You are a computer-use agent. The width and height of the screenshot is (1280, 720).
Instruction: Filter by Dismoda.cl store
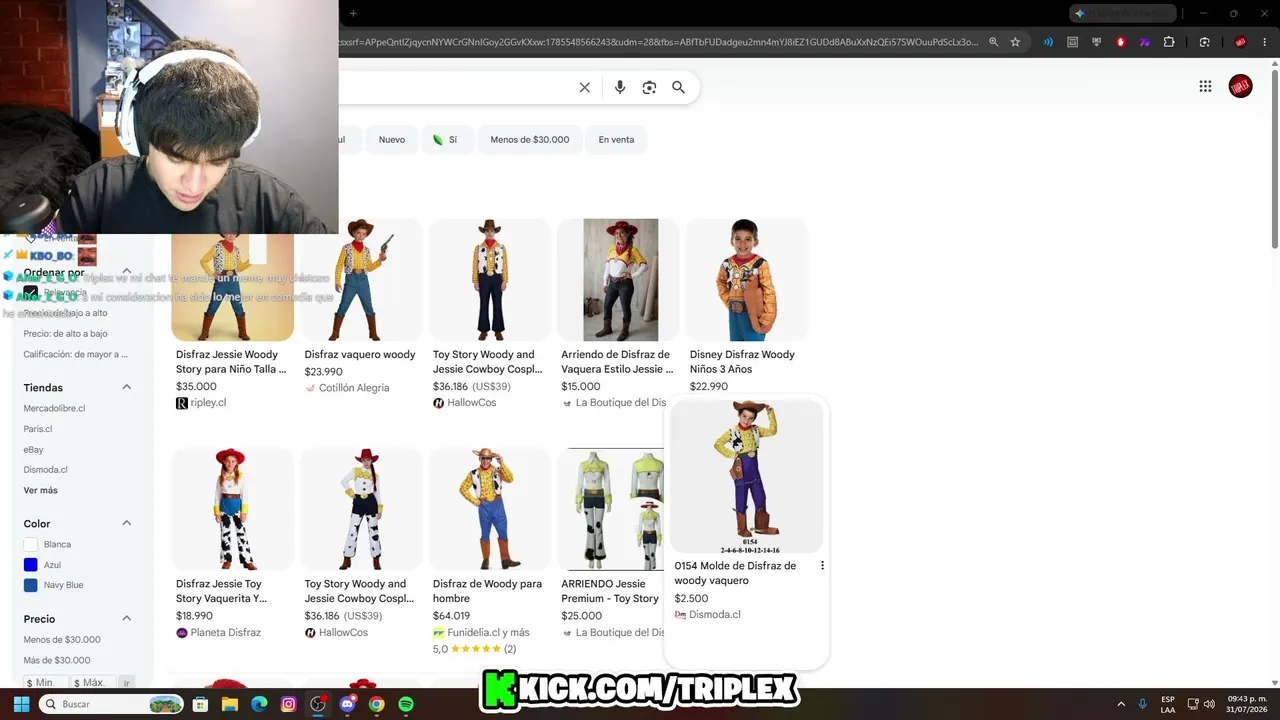point(46,470)
